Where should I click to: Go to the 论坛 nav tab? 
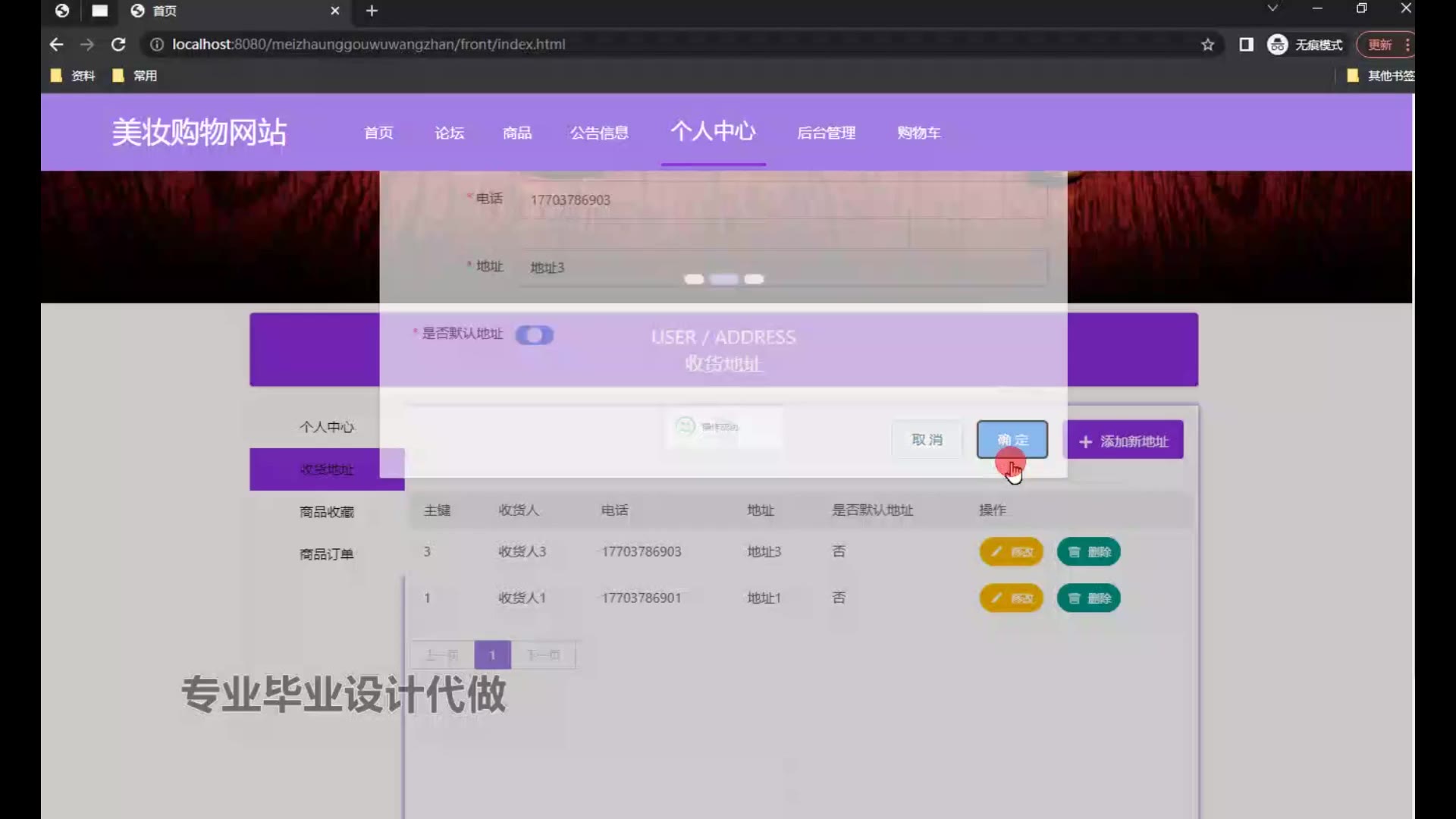(449, 133)
